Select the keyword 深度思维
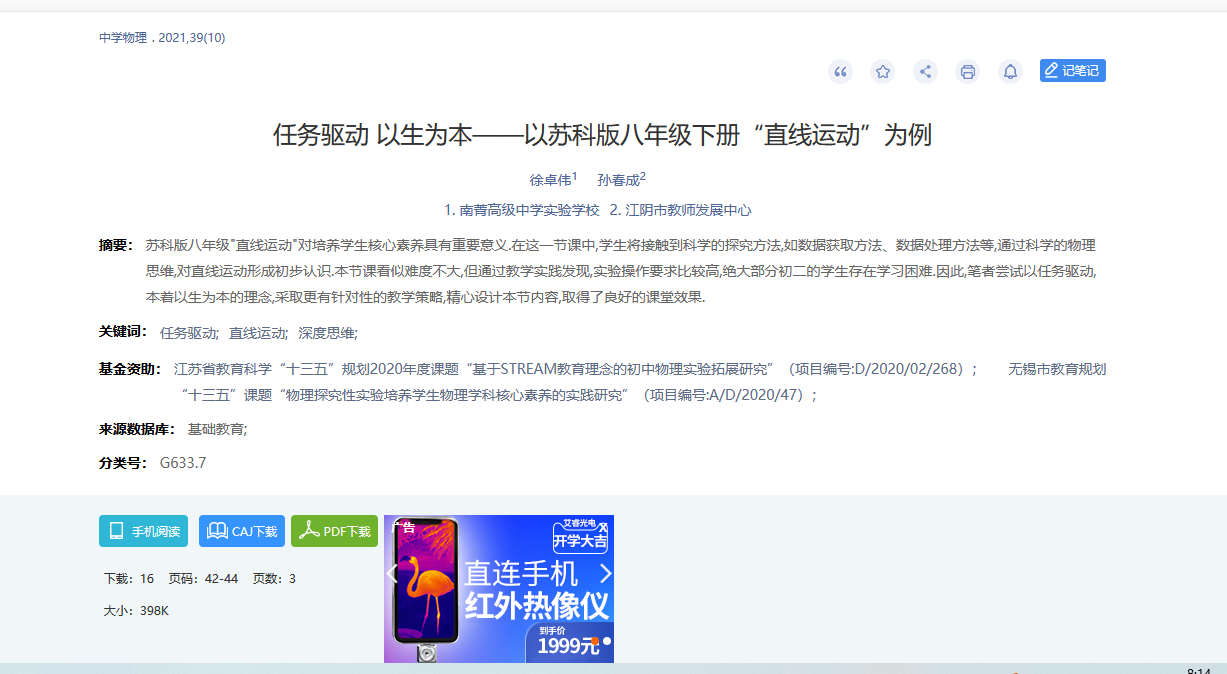 (x=326, y=333)
